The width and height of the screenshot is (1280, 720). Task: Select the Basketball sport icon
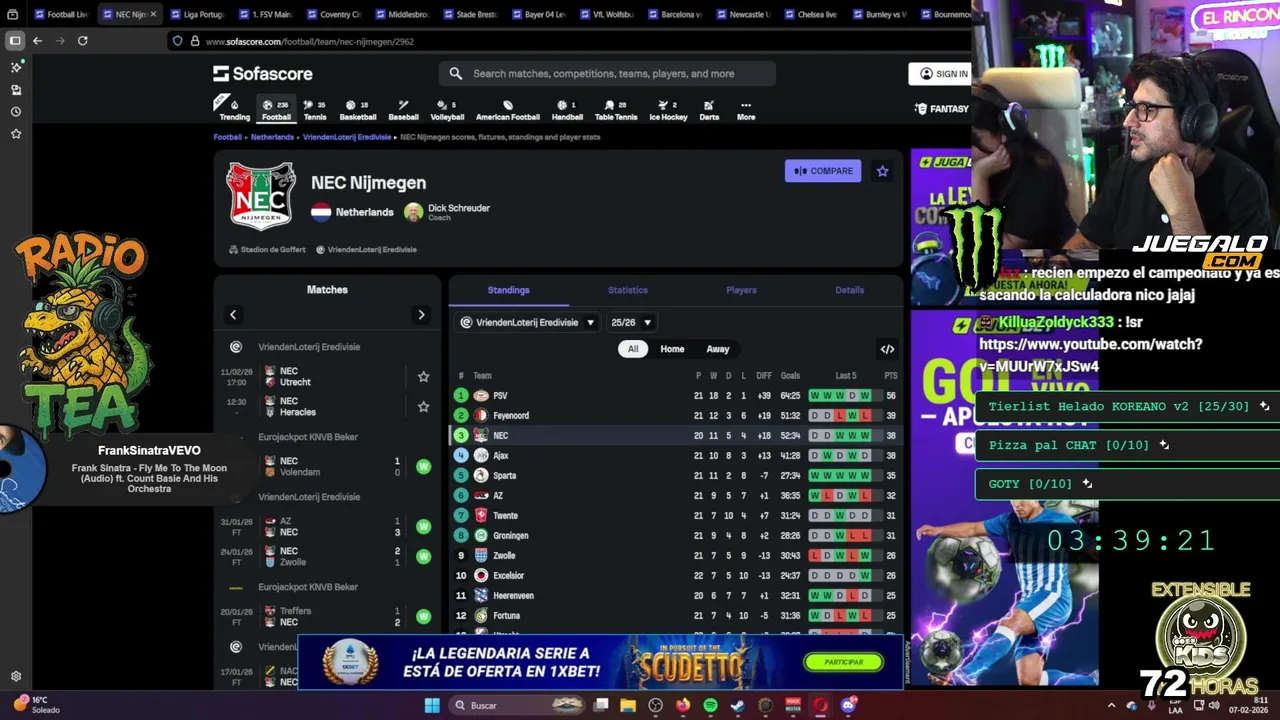358,110
